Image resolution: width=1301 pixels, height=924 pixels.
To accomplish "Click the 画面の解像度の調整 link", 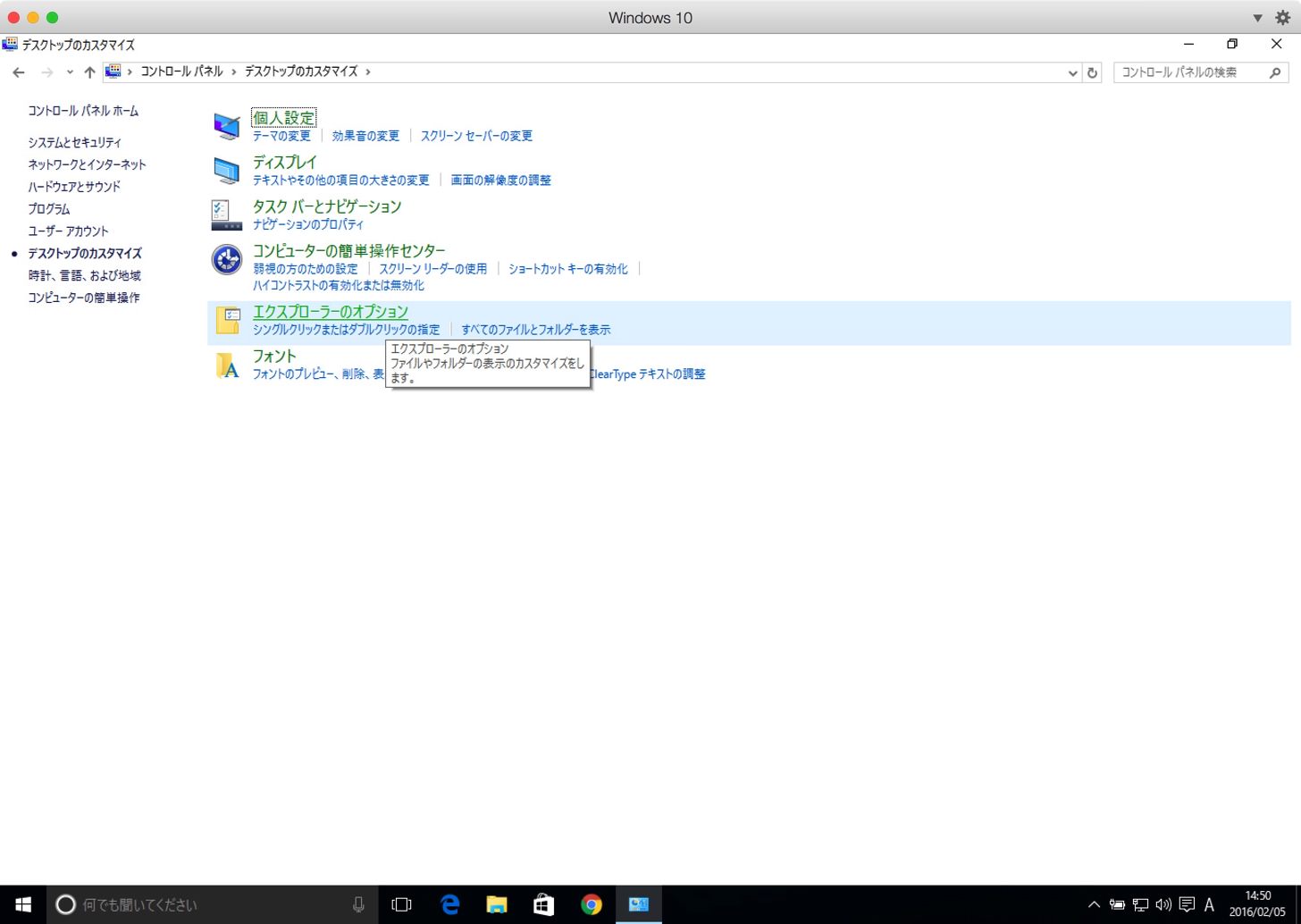I will point(500,180).
